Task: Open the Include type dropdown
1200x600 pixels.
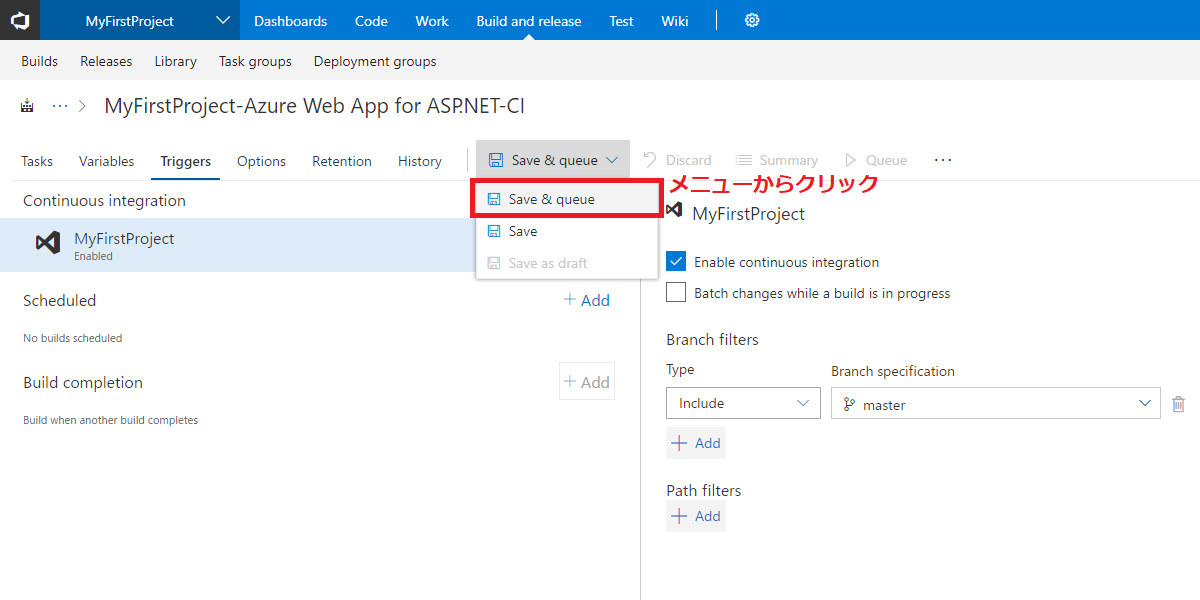Action: (x=743, y=403)
